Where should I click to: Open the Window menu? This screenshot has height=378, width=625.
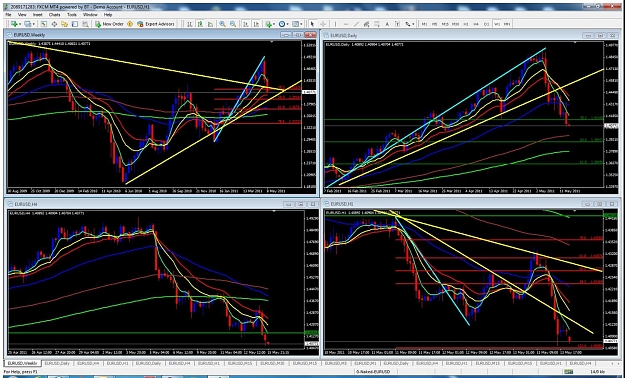point(90,14)
